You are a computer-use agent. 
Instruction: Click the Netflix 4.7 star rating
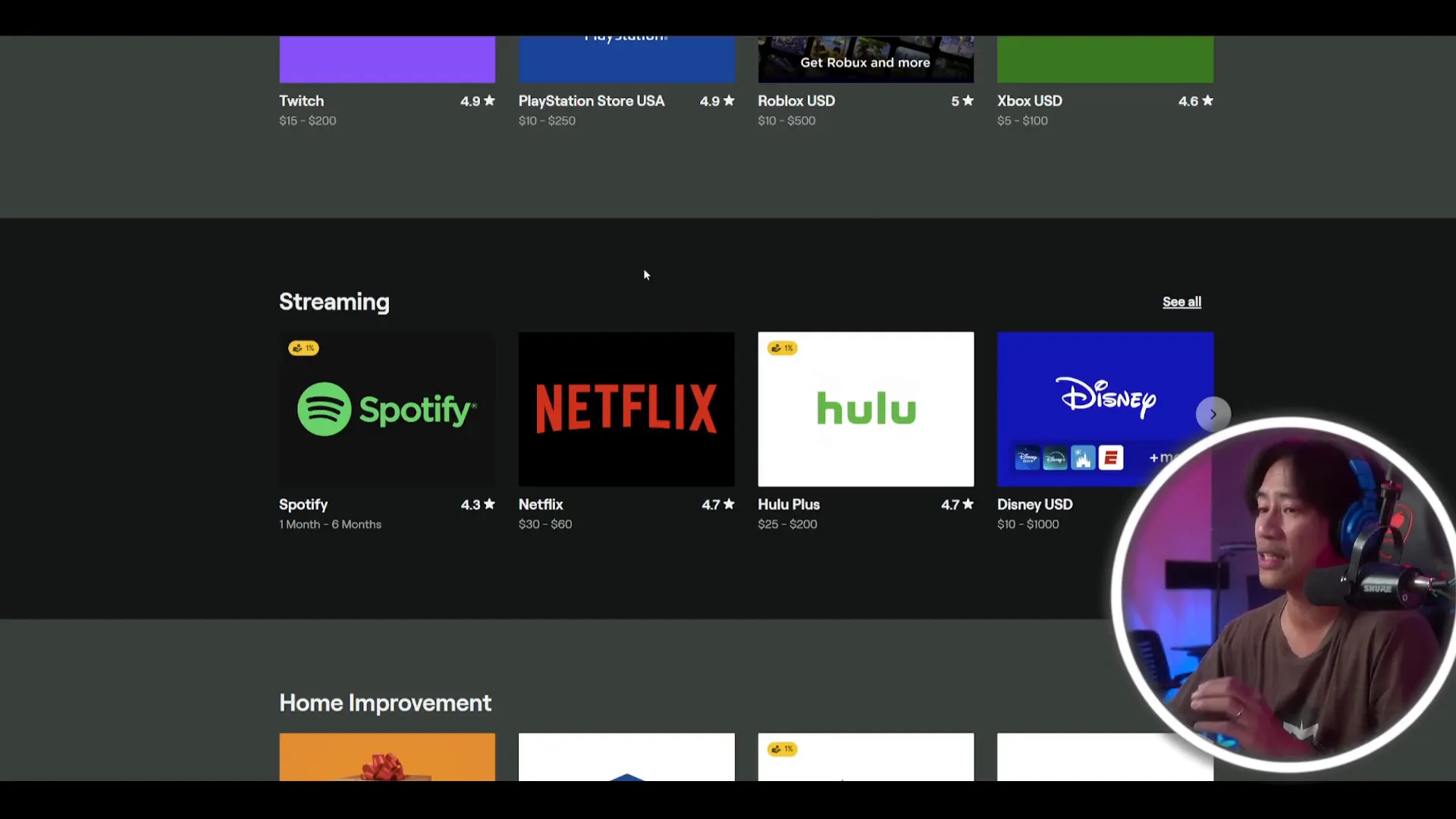pos(717,504)
